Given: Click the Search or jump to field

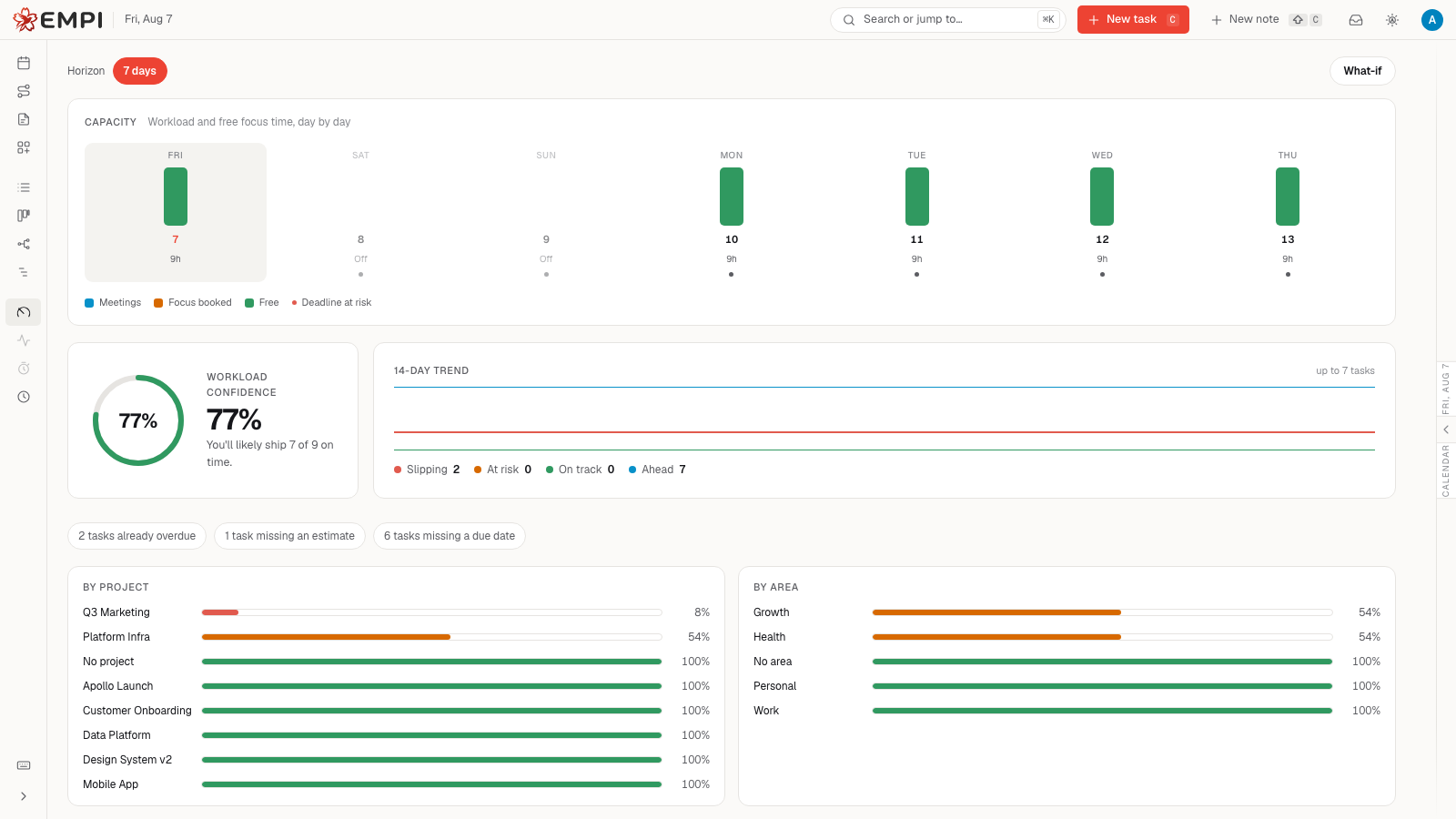Looking at the screenshot, I should [x=947, y=20].
